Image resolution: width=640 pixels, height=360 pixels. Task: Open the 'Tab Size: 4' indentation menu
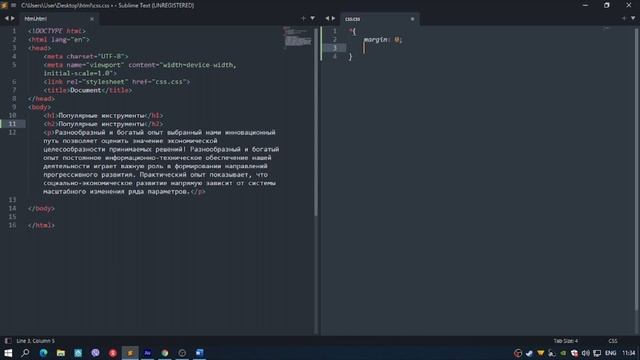(566, 341)
